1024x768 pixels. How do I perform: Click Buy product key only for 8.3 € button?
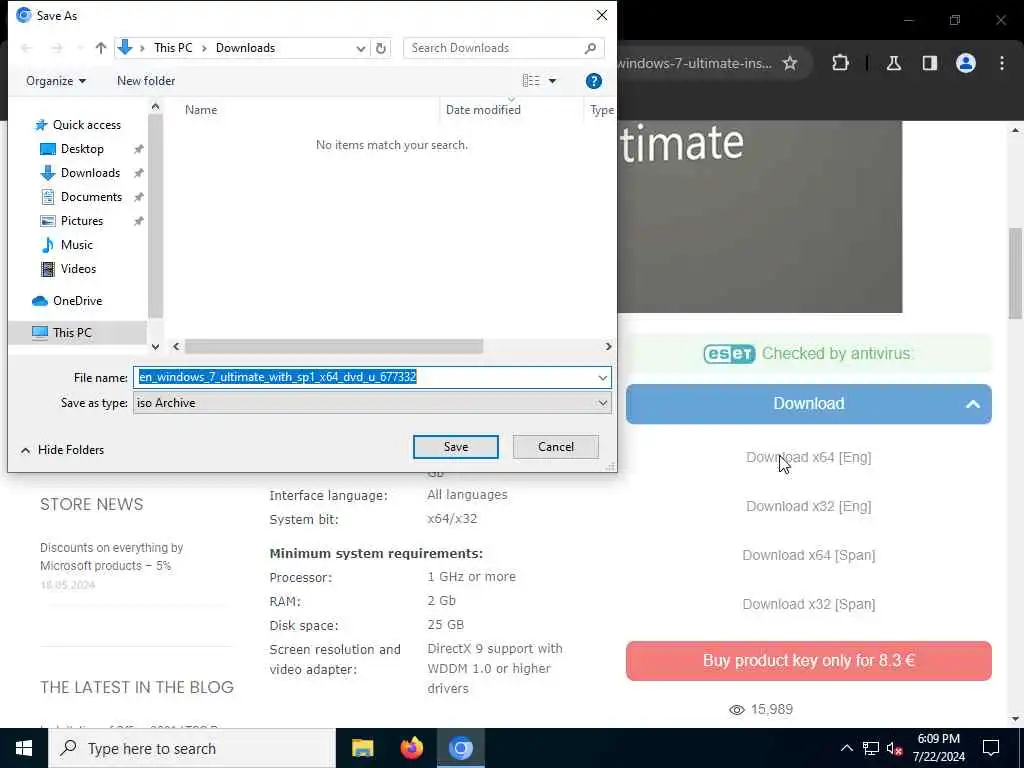point(808,661)
